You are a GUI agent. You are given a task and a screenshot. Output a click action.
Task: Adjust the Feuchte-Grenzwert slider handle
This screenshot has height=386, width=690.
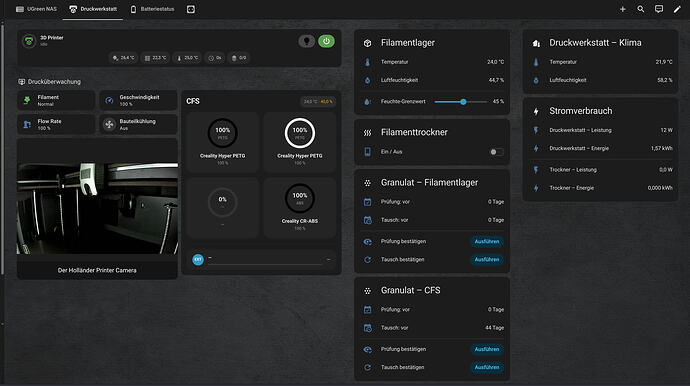coord(463,102)
